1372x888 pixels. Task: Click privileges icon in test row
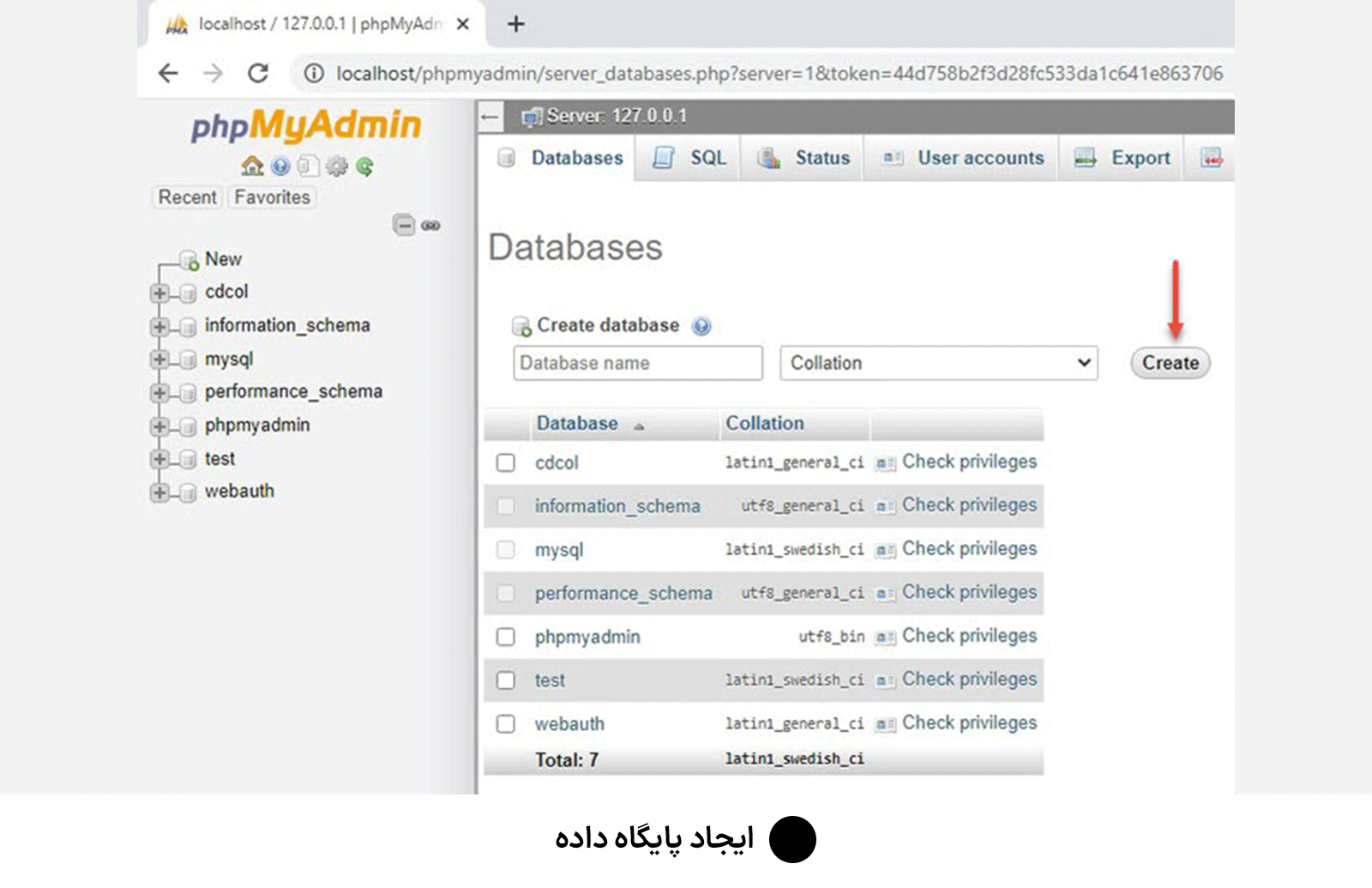coord(885,680)
